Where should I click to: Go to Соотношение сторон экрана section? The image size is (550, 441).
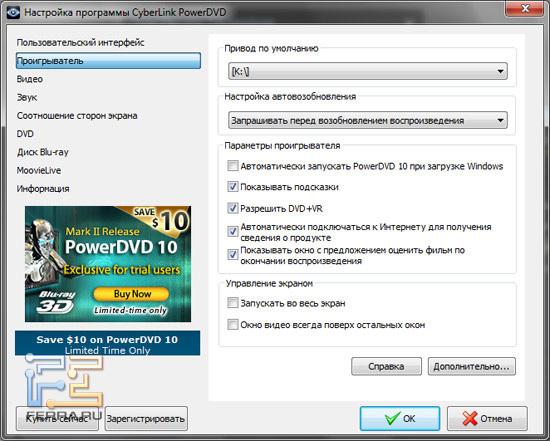77,115
